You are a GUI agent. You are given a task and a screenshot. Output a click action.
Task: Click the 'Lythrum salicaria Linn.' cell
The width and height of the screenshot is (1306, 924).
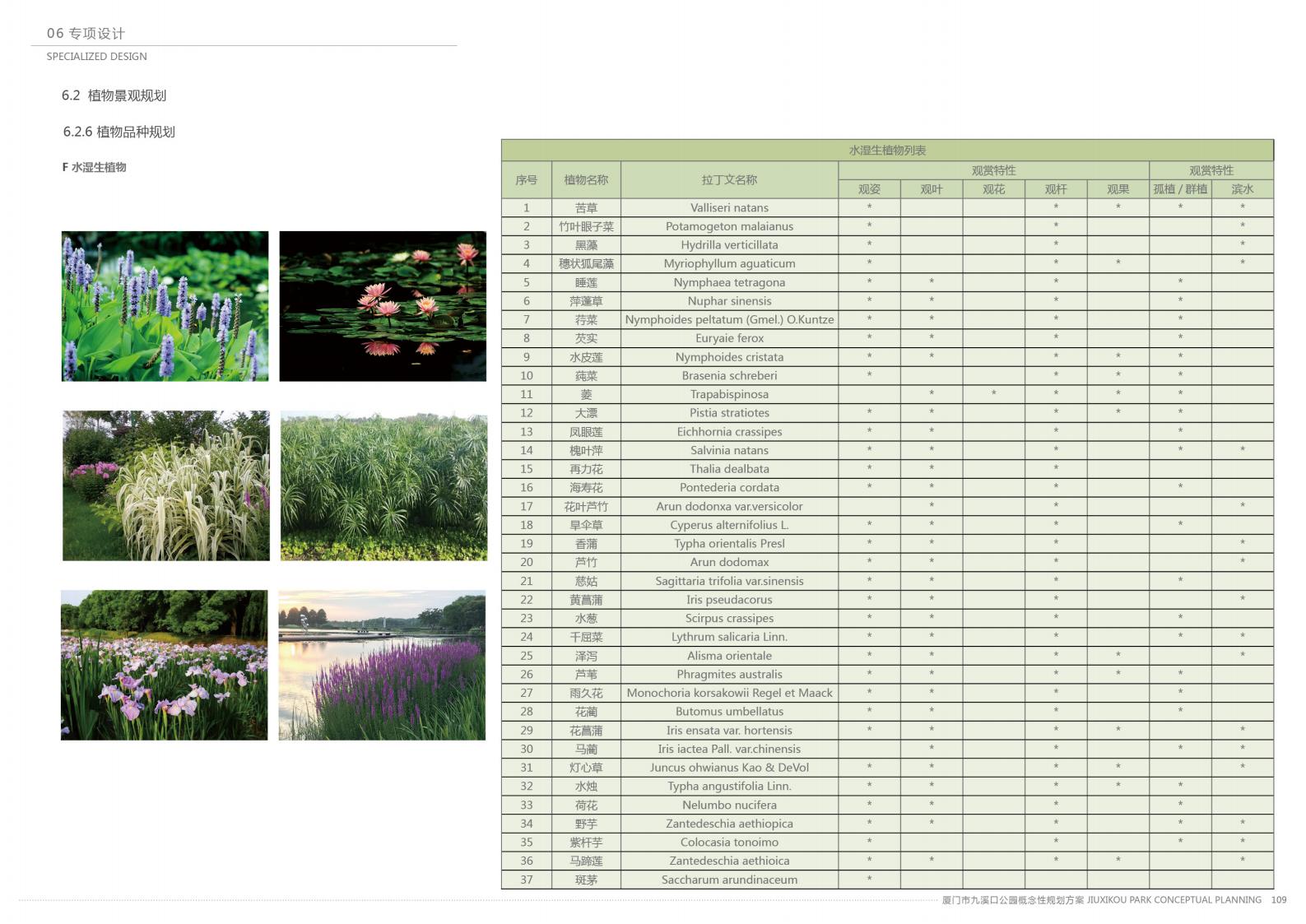point(729,637)
